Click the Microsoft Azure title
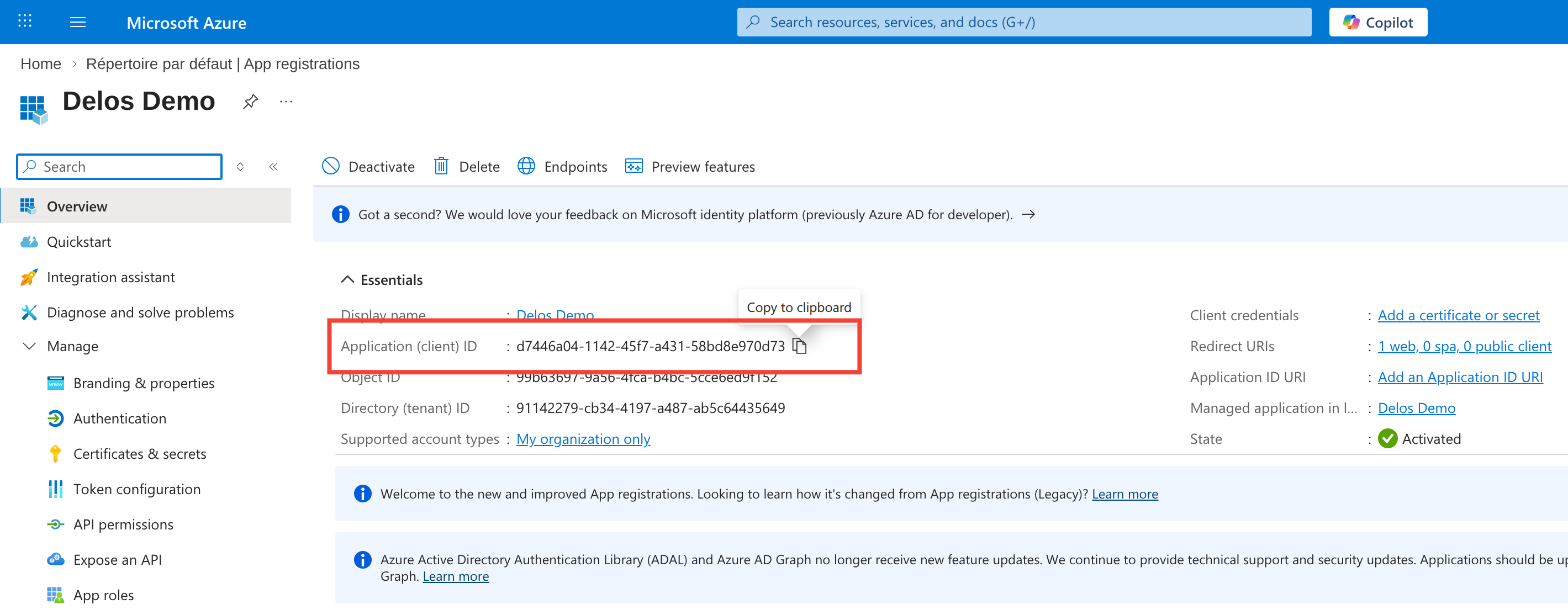Screen dimensions: 1568x615 click(x=186, y=23)
